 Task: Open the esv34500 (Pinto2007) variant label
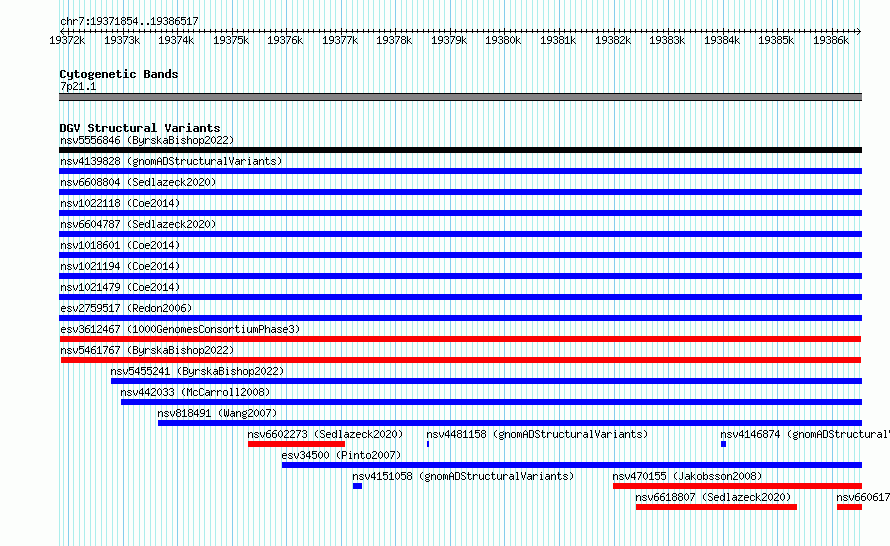click(341, 455)
